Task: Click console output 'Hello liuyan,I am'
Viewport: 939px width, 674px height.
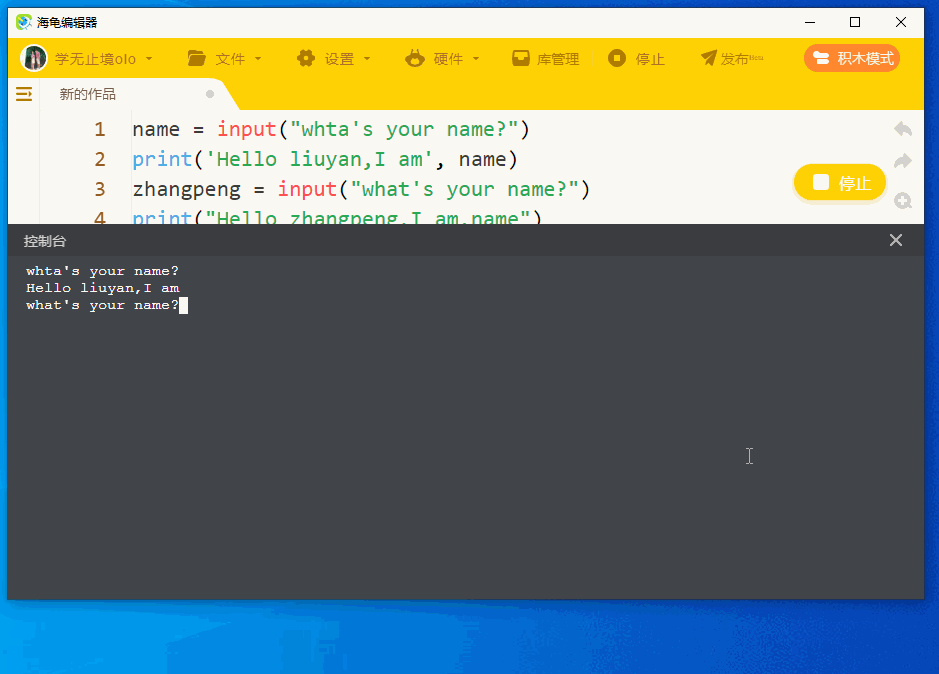Action: [102, 288]
